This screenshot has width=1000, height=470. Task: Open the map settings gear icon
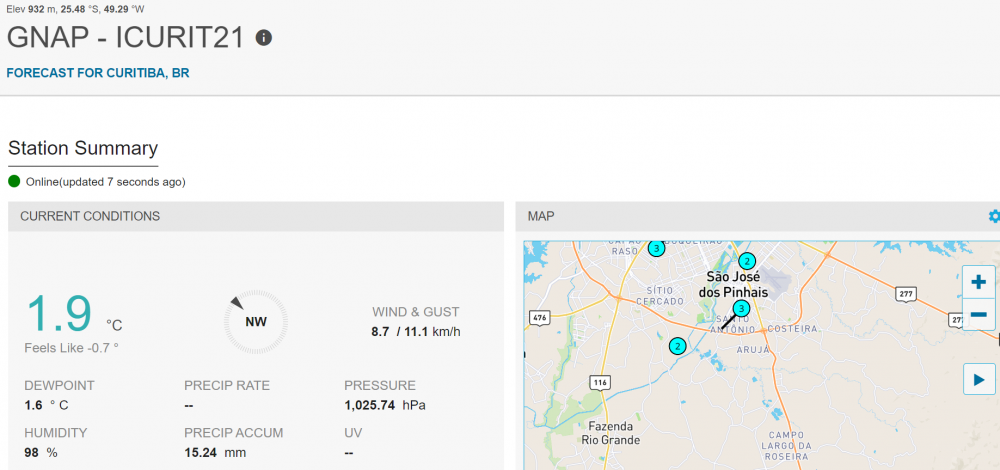(993, 216)
